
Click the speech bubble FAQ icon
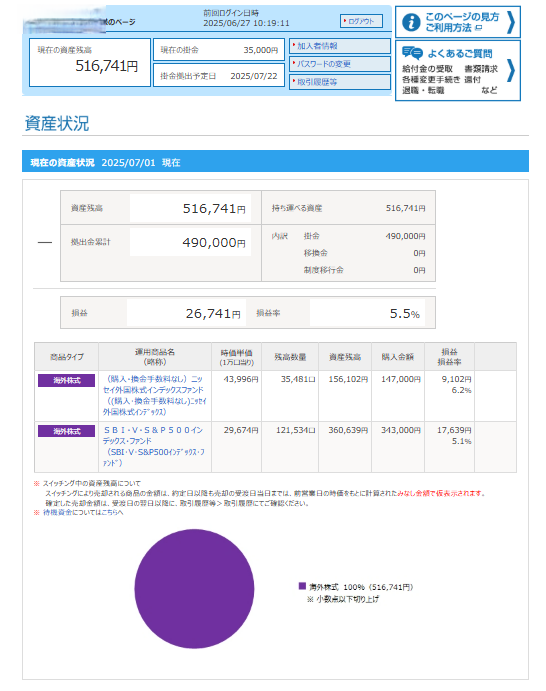point(412,53)
